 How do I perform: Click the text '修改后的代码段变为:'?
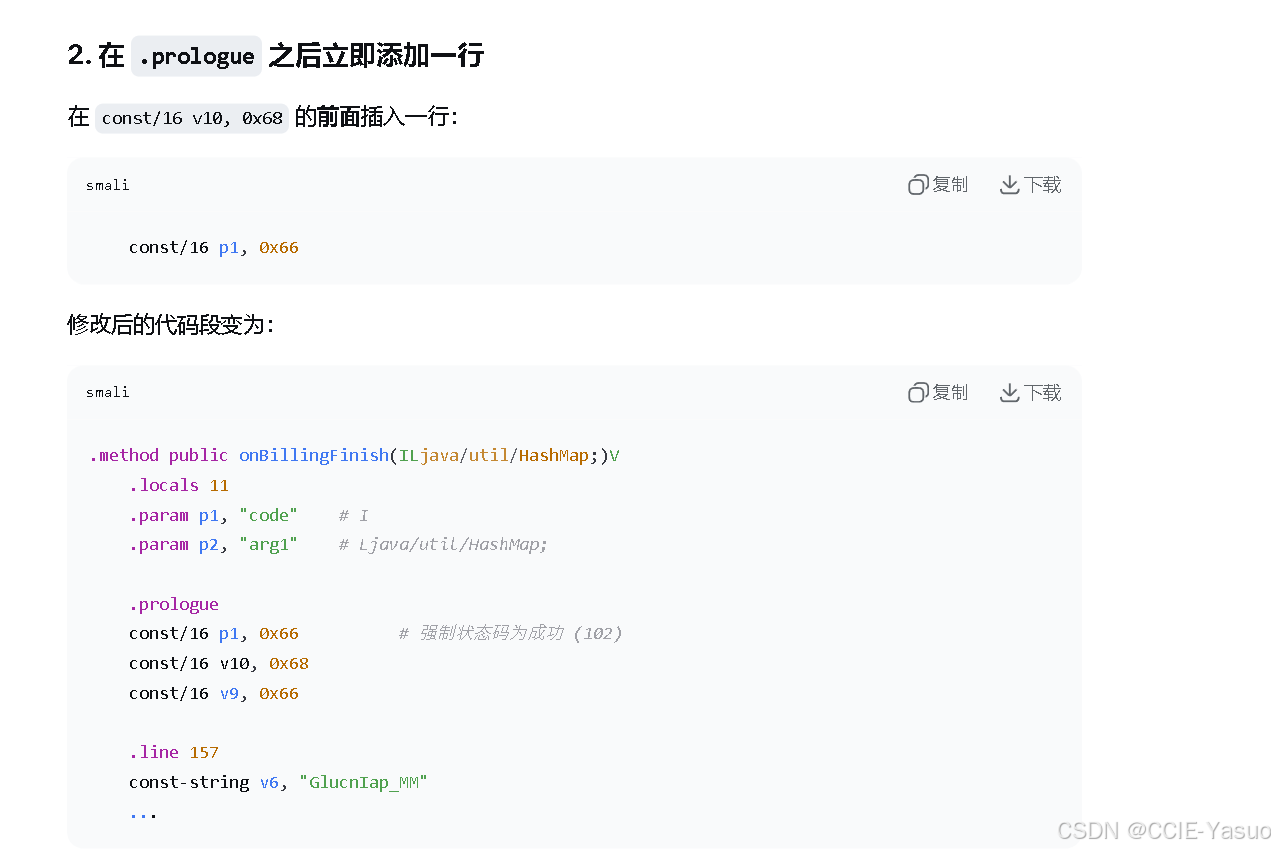[x=171, y=325]
